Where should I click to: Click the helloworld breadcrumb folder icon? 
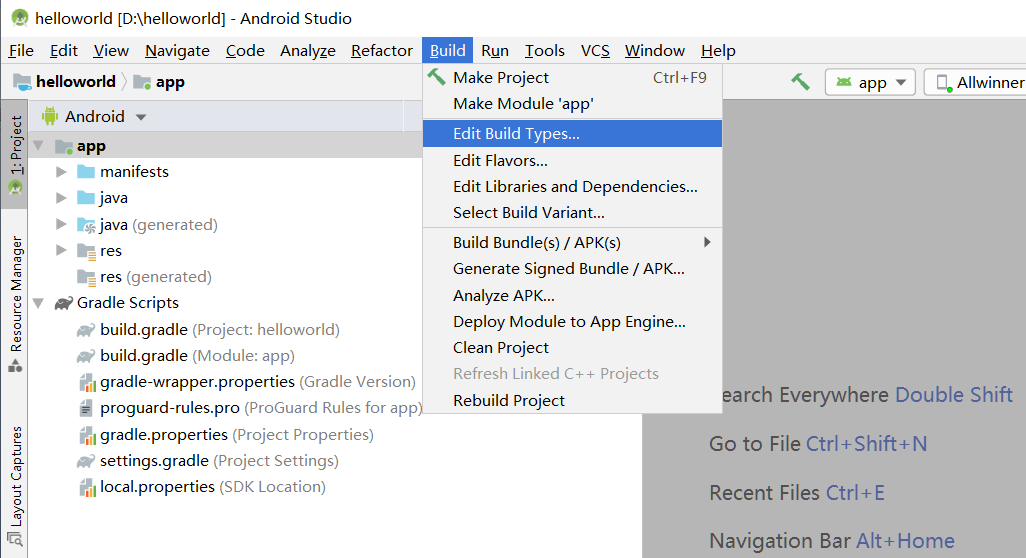point(22,82)
